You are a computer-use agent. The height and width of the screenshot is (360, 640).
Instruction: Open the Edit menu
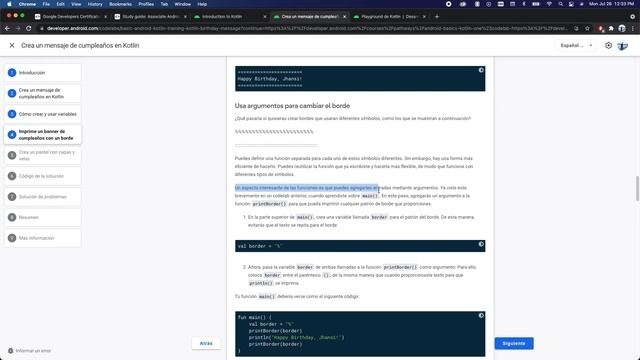[x=60, y=4]
